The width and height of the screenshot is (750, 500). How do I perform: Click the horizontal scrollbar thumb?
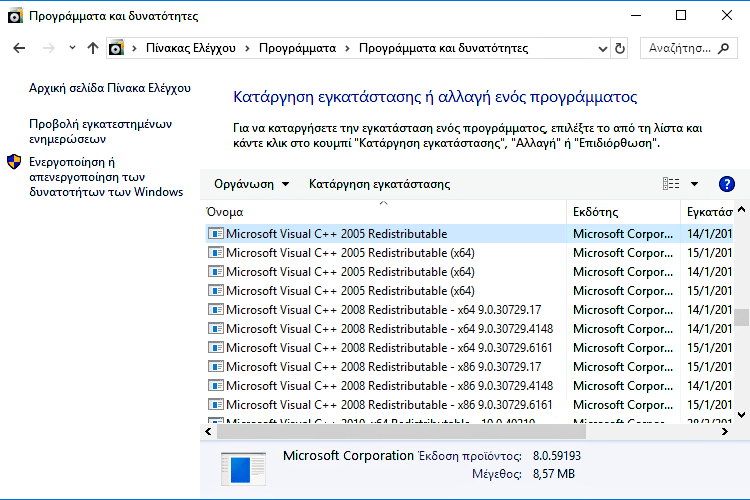click(x=401, y=432)
